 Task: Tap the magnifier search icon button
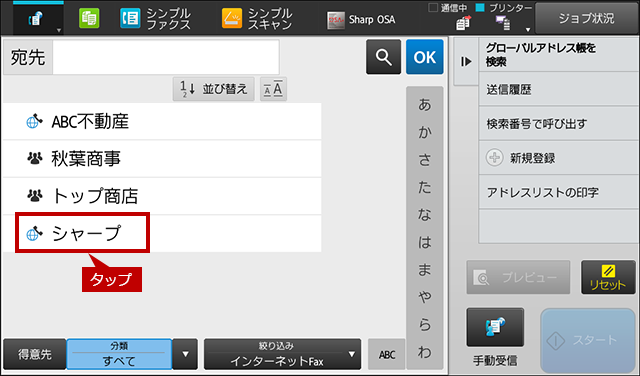tap(383, 57)
